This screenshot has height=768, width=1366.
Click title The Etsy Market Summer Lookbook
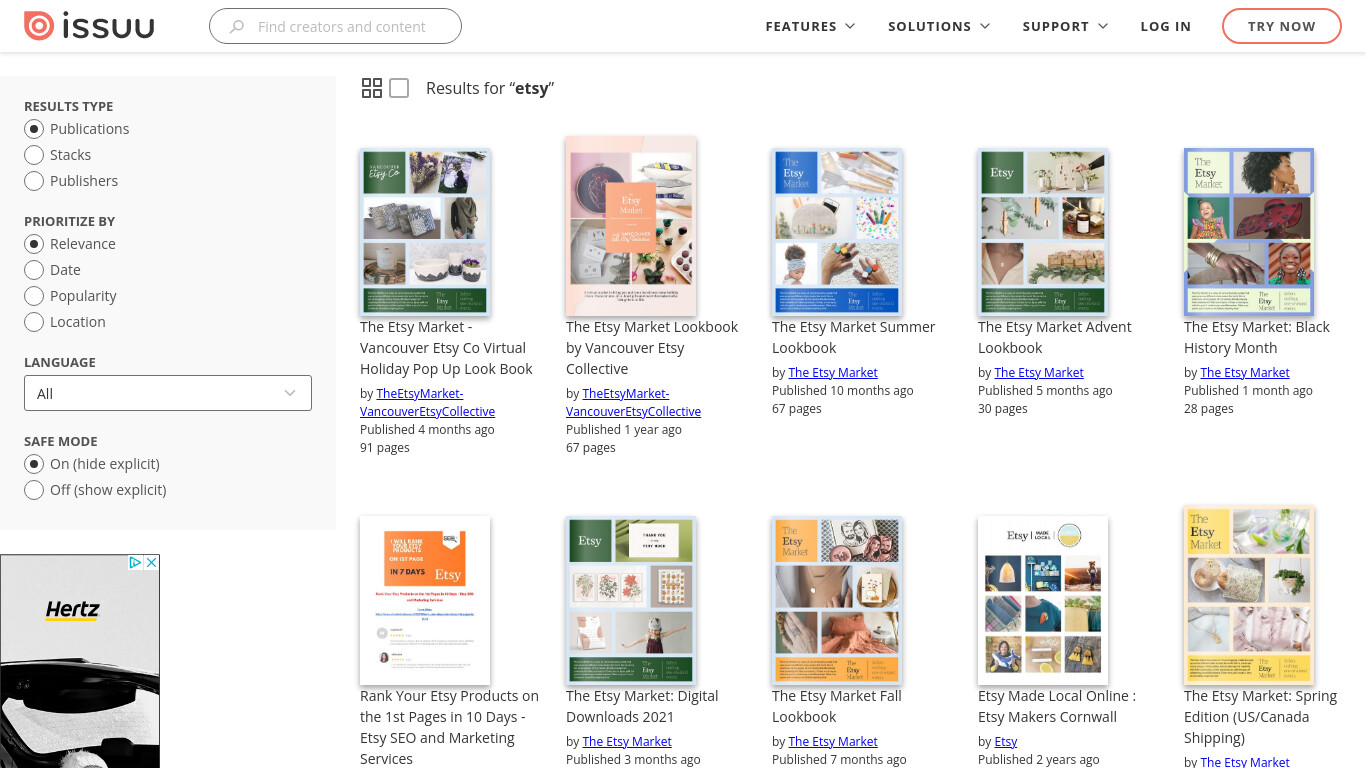click(x=854, y=337)
